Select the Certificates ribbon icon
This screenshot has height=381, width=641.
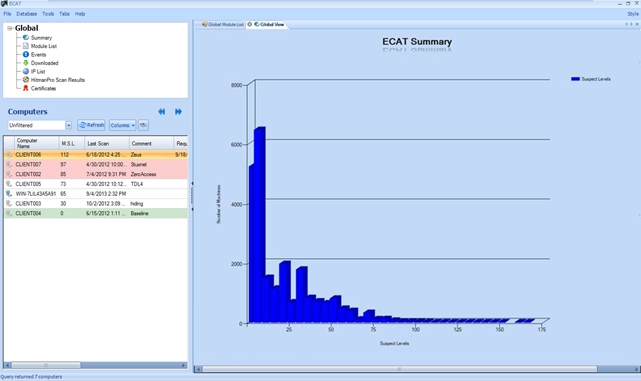(x=26, y=88)
